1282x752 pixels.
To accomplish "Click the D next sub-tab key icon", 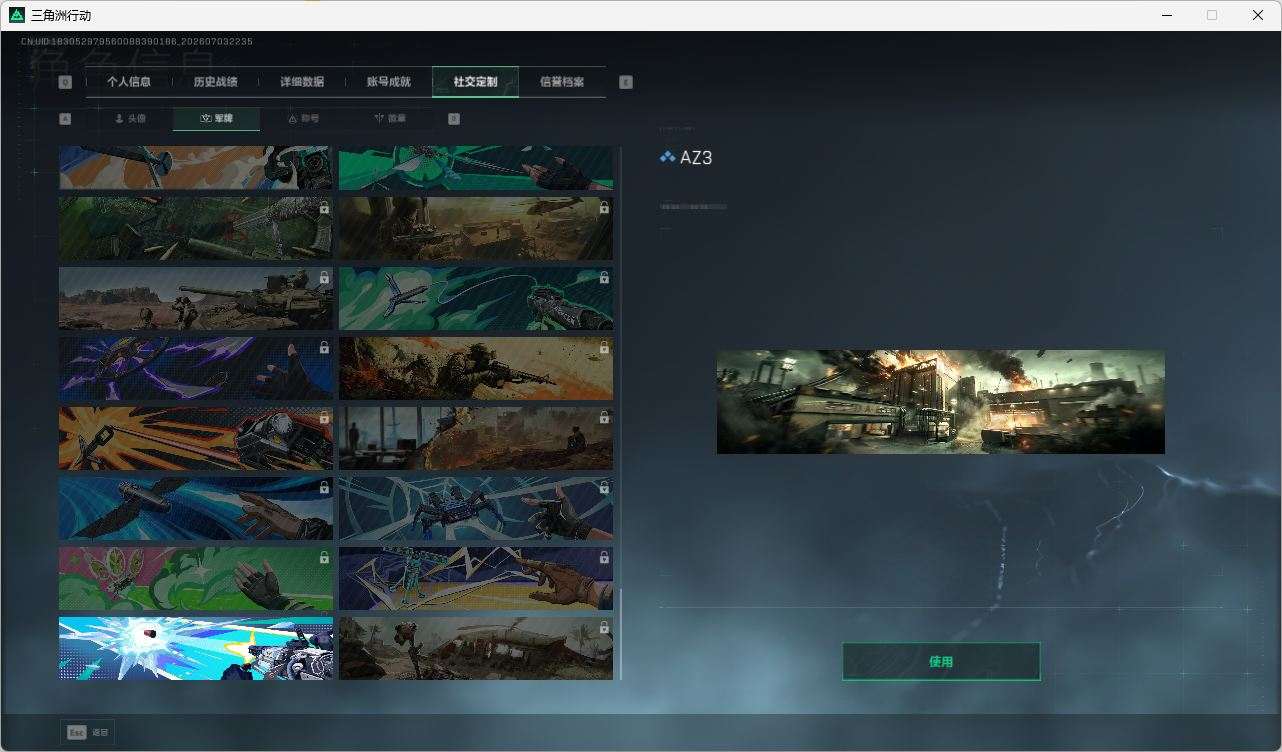I will point(454,119).
